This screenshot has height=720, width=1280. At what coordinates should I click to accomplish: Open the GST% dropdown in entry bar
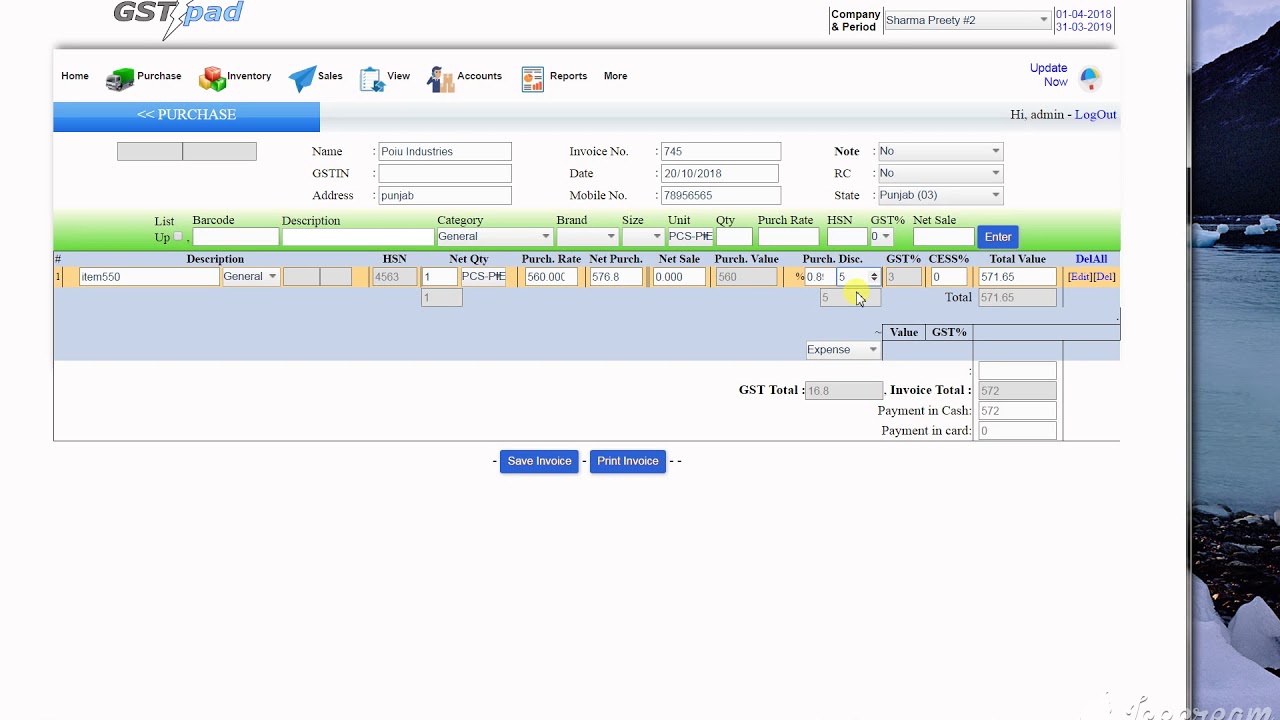pyautogui.click(x=880, y=237)
